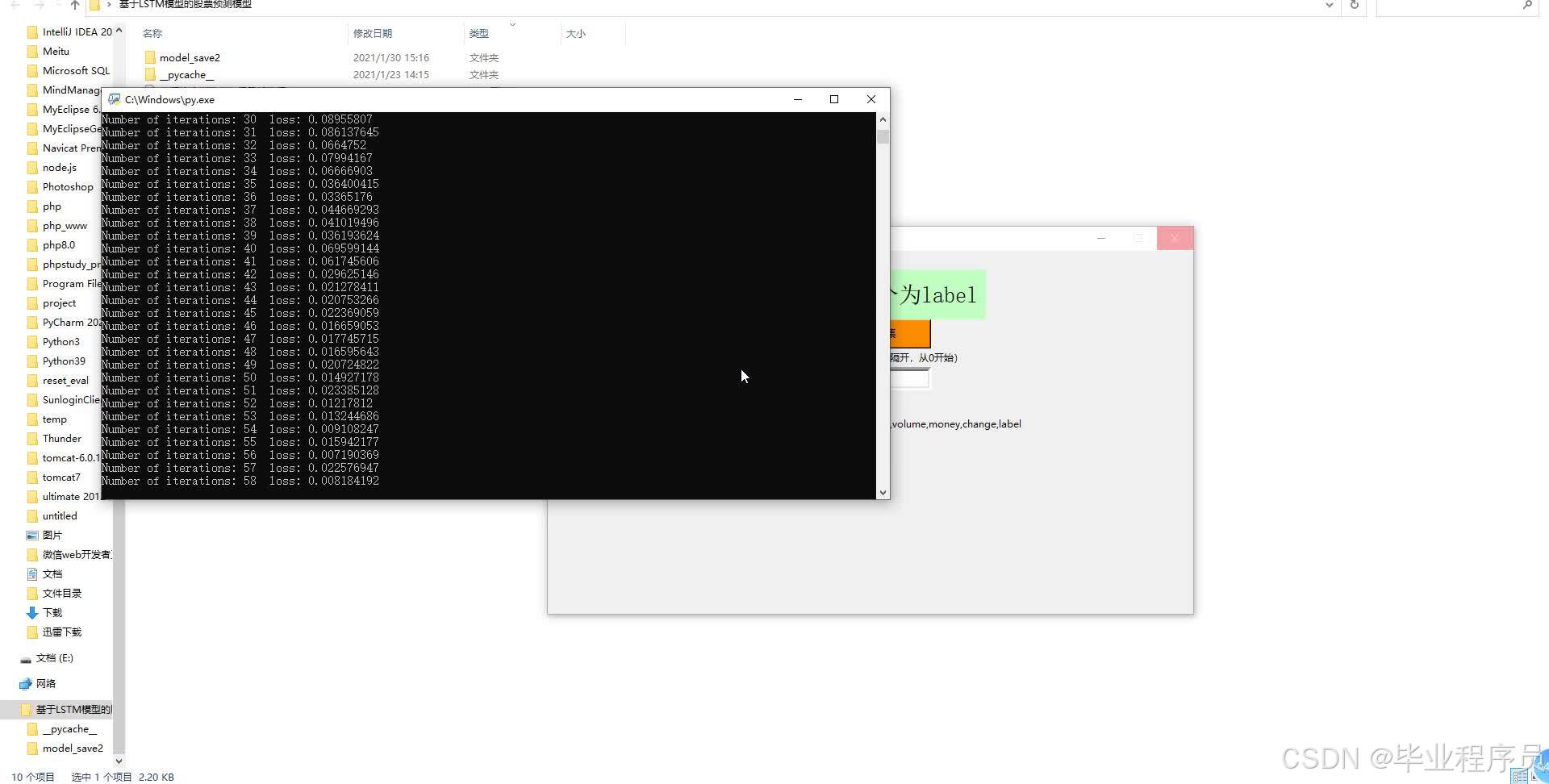Click the search magnifier icon in Explorer
The height and width of the screenshot is (784, 1549).
click(1527, 5)
